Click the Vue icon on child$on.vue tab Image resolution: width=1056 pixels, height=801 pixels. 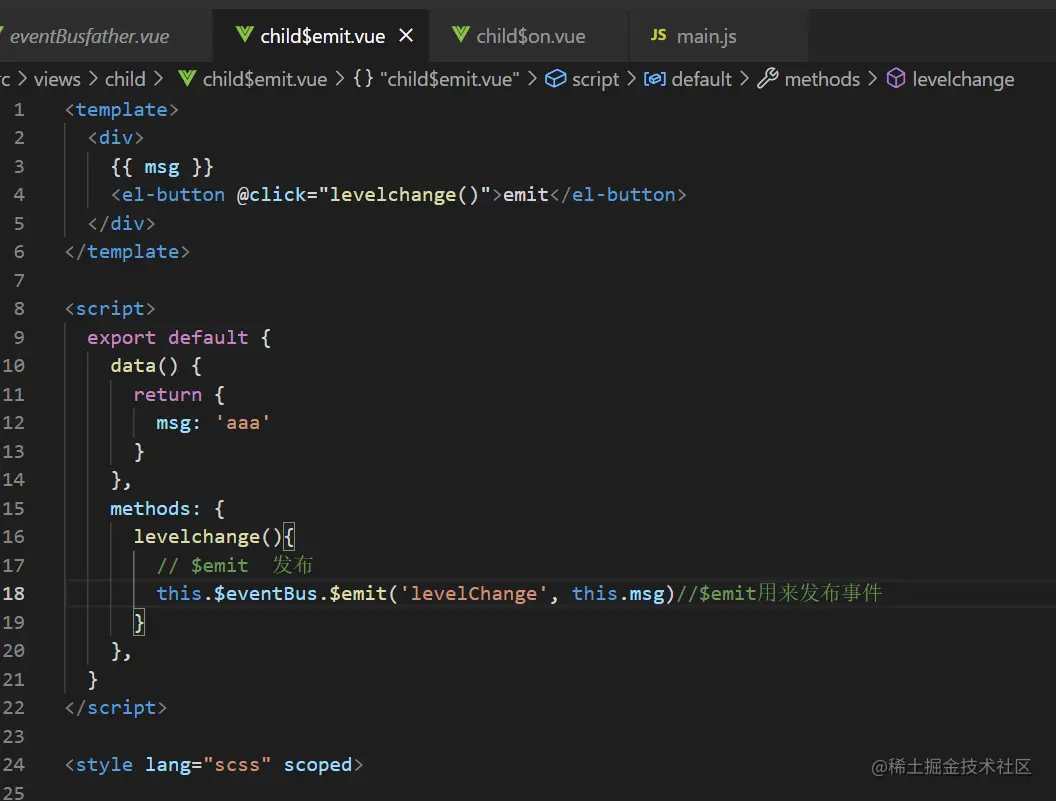pyautogui.click(x=461, y=34)
